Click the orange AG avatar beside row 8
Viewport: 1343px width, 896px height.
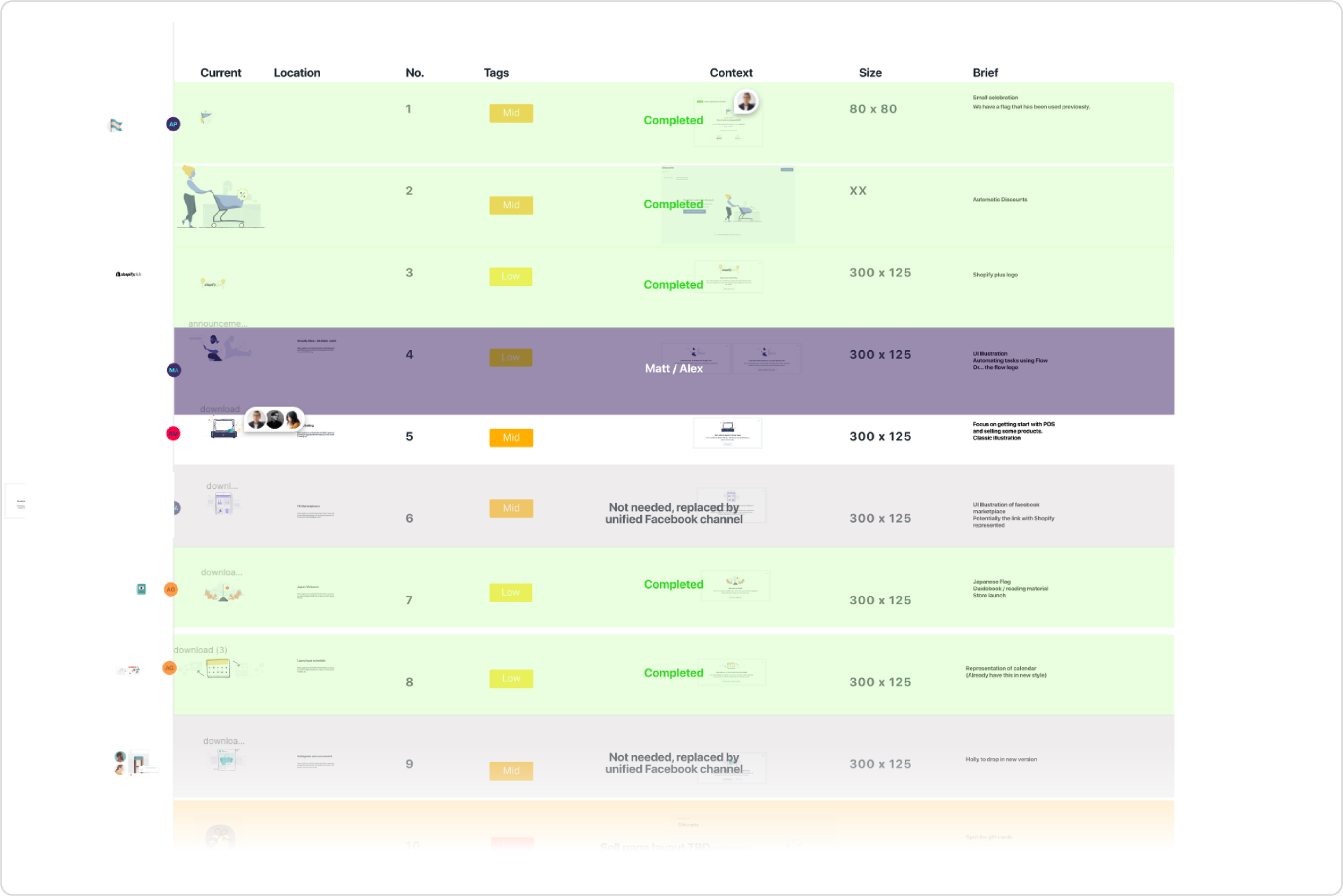click(169, 668)
